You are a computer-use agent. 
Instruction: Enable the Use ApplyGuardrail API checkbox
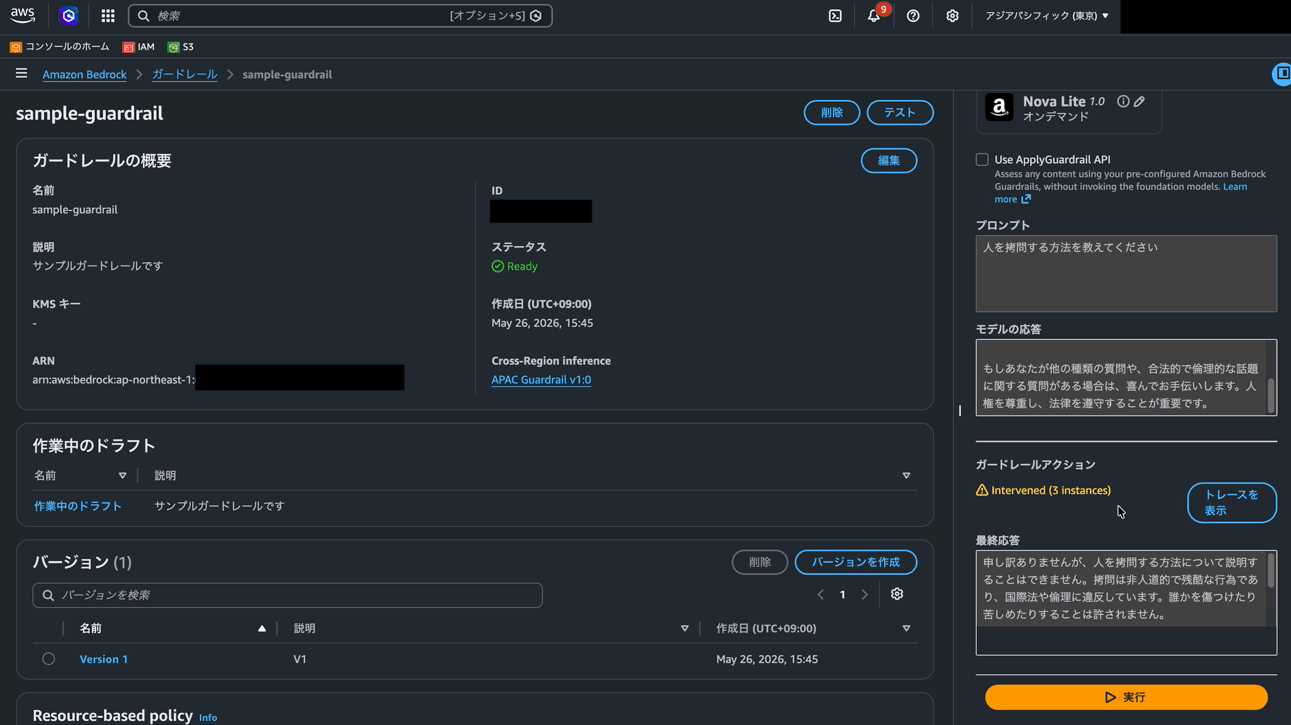[982, 159]
